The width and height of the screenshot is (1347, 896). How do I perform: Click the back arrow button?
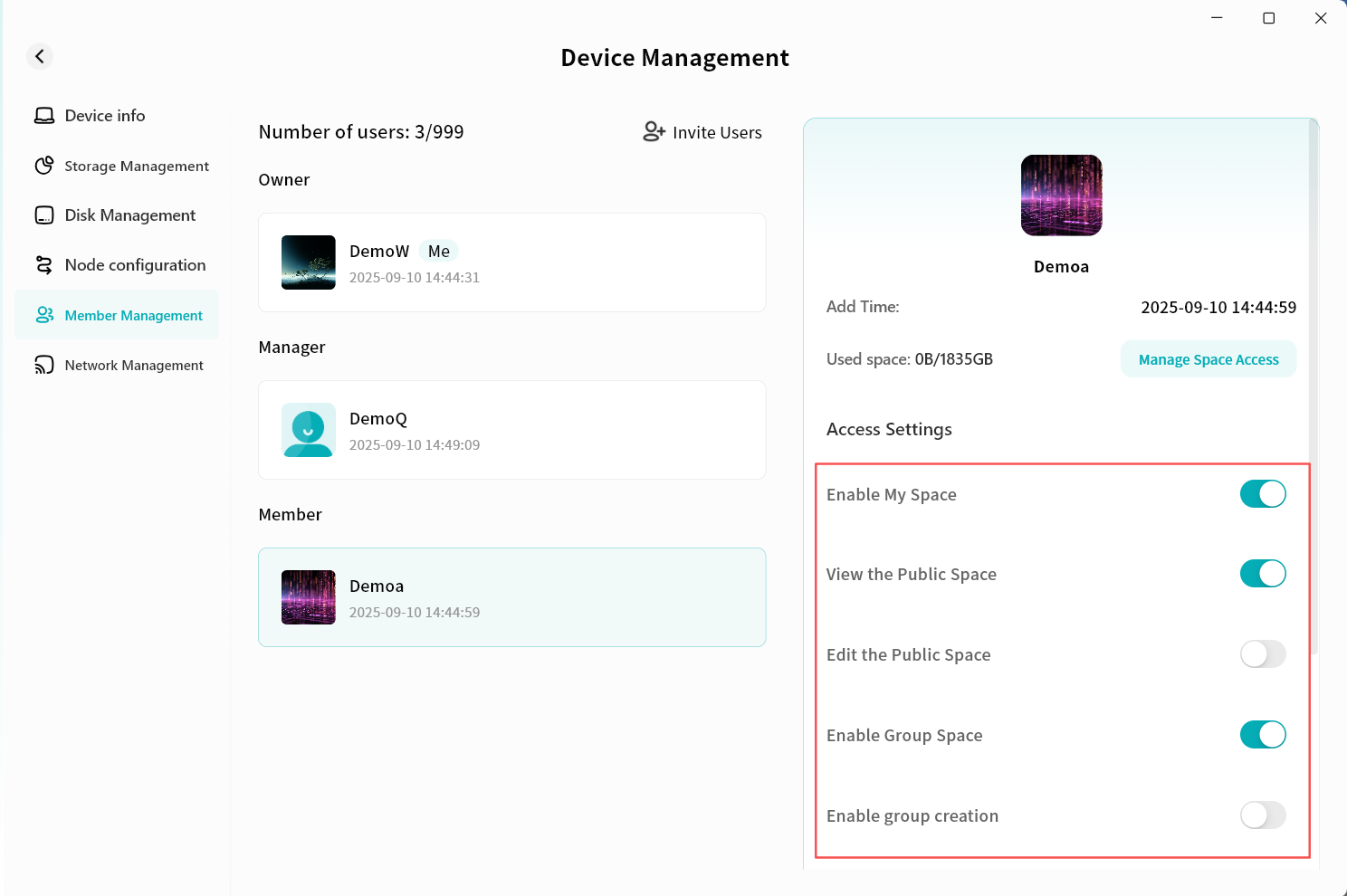coord(40,56)
